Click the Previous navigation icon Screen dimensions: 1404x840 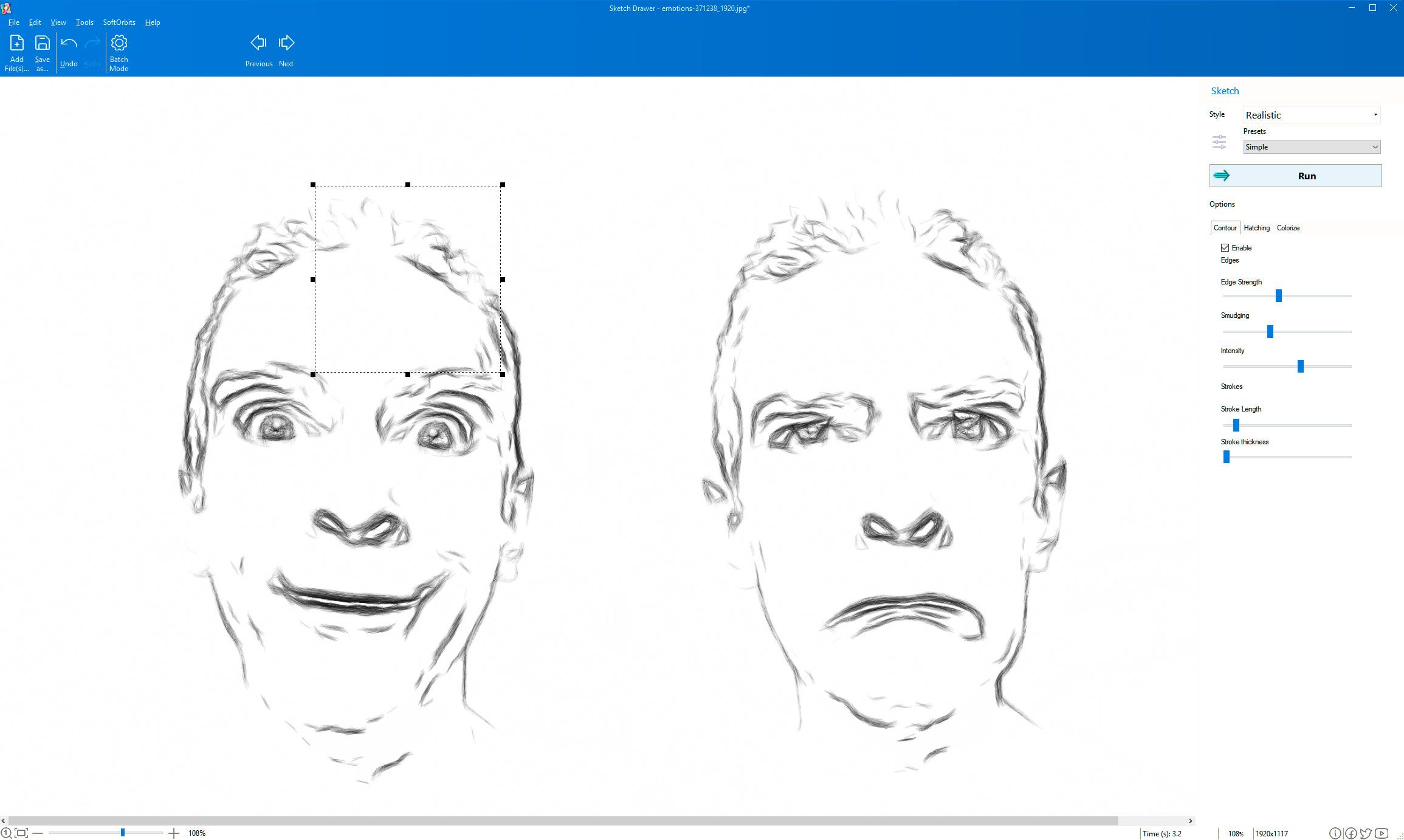click(x=258, y=42)
